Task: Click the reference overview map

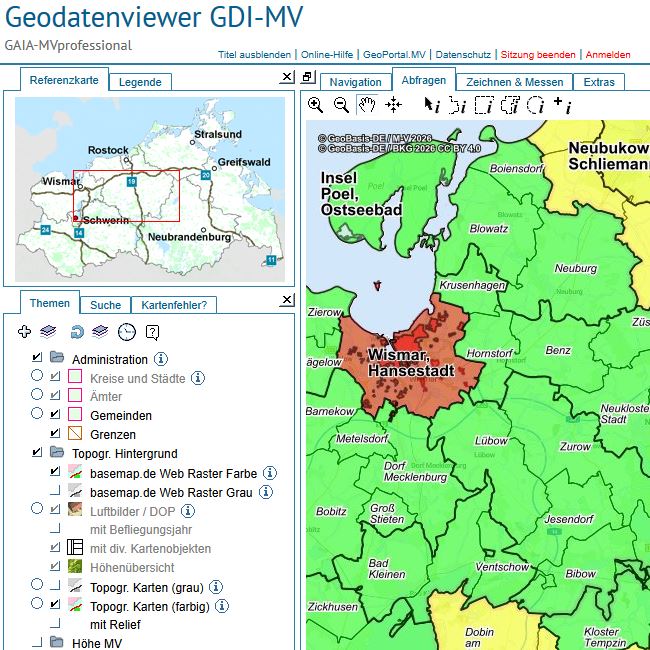Action: pyautogui.click(x=150, y=189)
